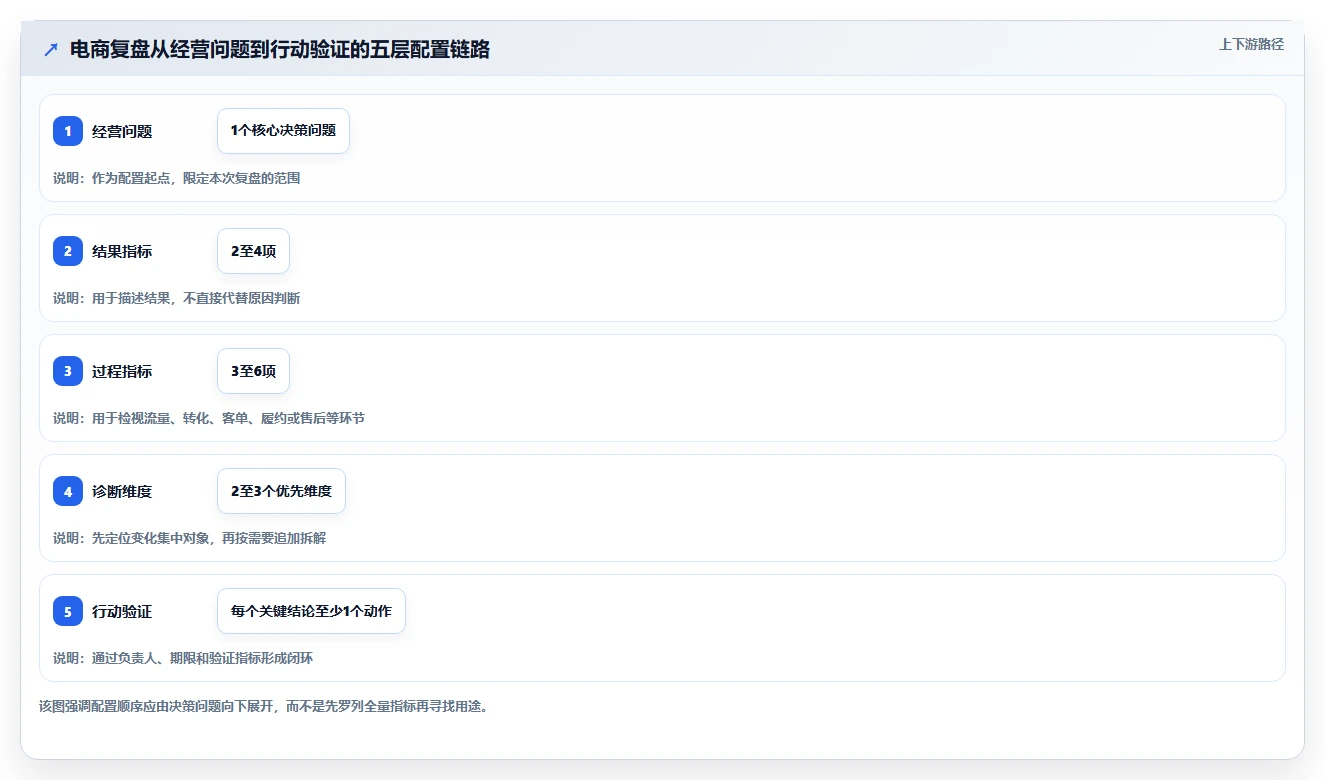Click the 过程指标 layer label
The image size is (1325, 780).
point(122,371)
